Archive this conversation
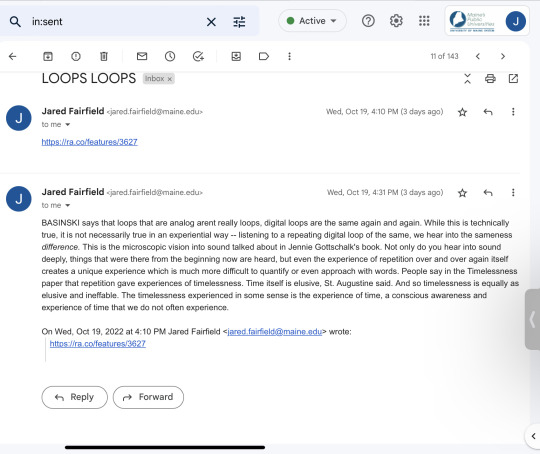Viewport: 540px width, 454px height. pyautogui.click(x=48, y=56)
